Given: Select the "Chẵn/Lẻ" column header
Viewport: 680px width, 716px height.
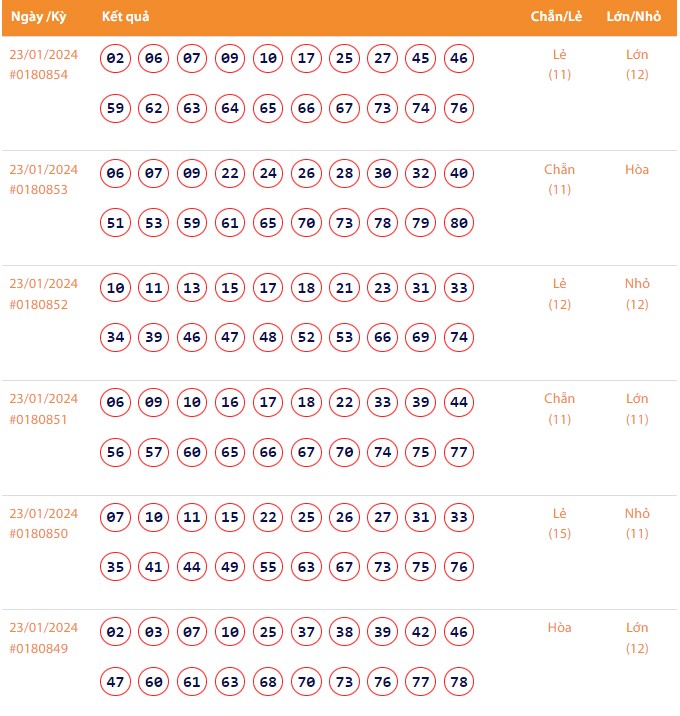Looking at the screenshot, I should (557, 17).
